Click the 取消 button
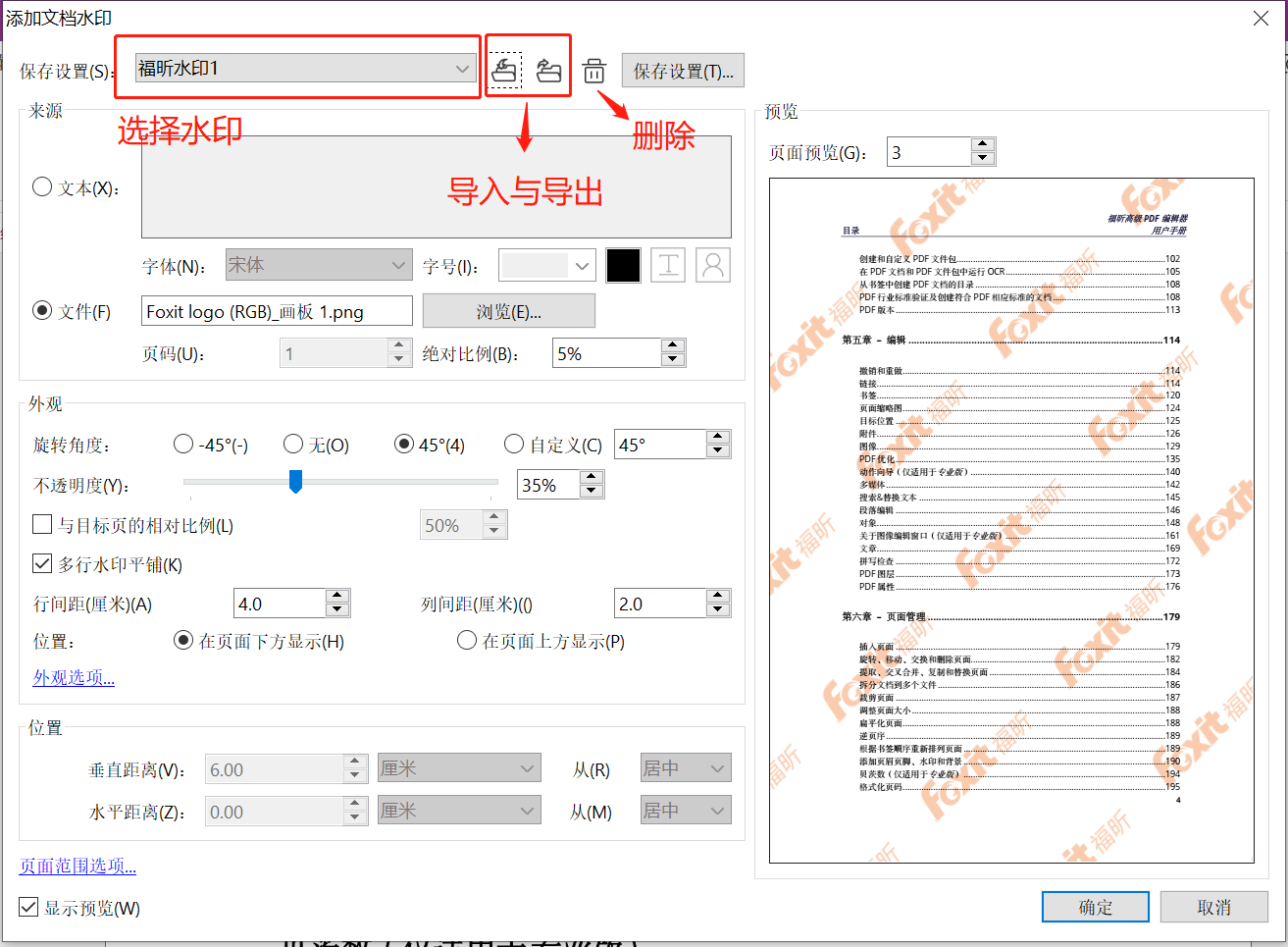This screenshot has width=1288, height=947. coord(1214,907)
